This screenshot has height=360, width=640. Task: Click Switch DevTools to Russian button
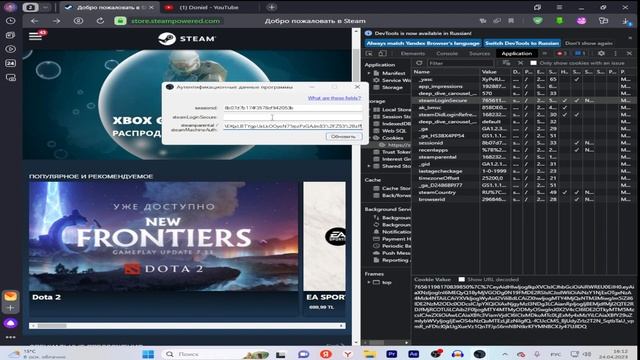(522, 43)
